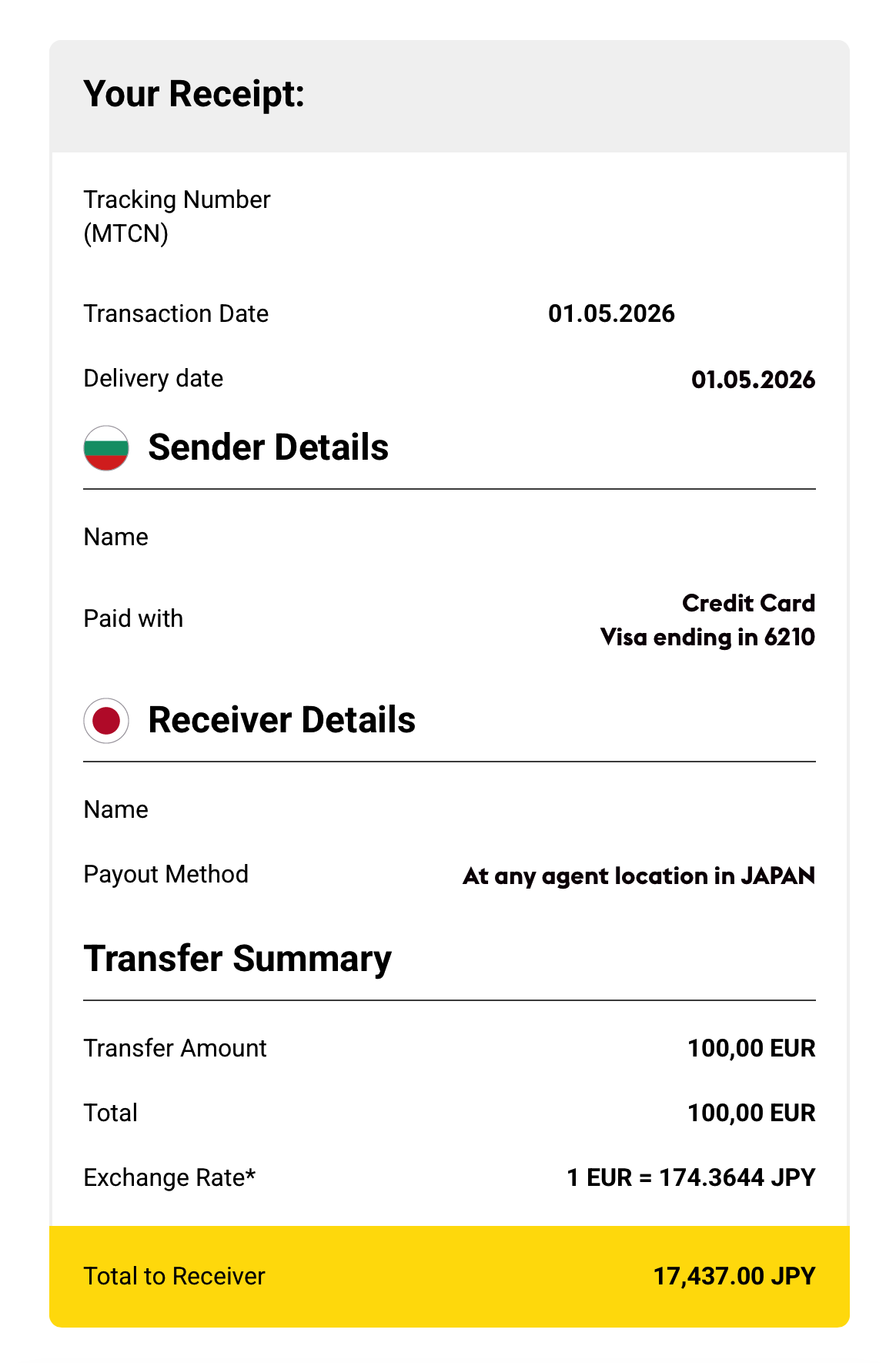The width and height of the screenshot is (896, 1363).
Task: Select the exchange rate 174.3644 JPY
Action: click(737, 1177)
